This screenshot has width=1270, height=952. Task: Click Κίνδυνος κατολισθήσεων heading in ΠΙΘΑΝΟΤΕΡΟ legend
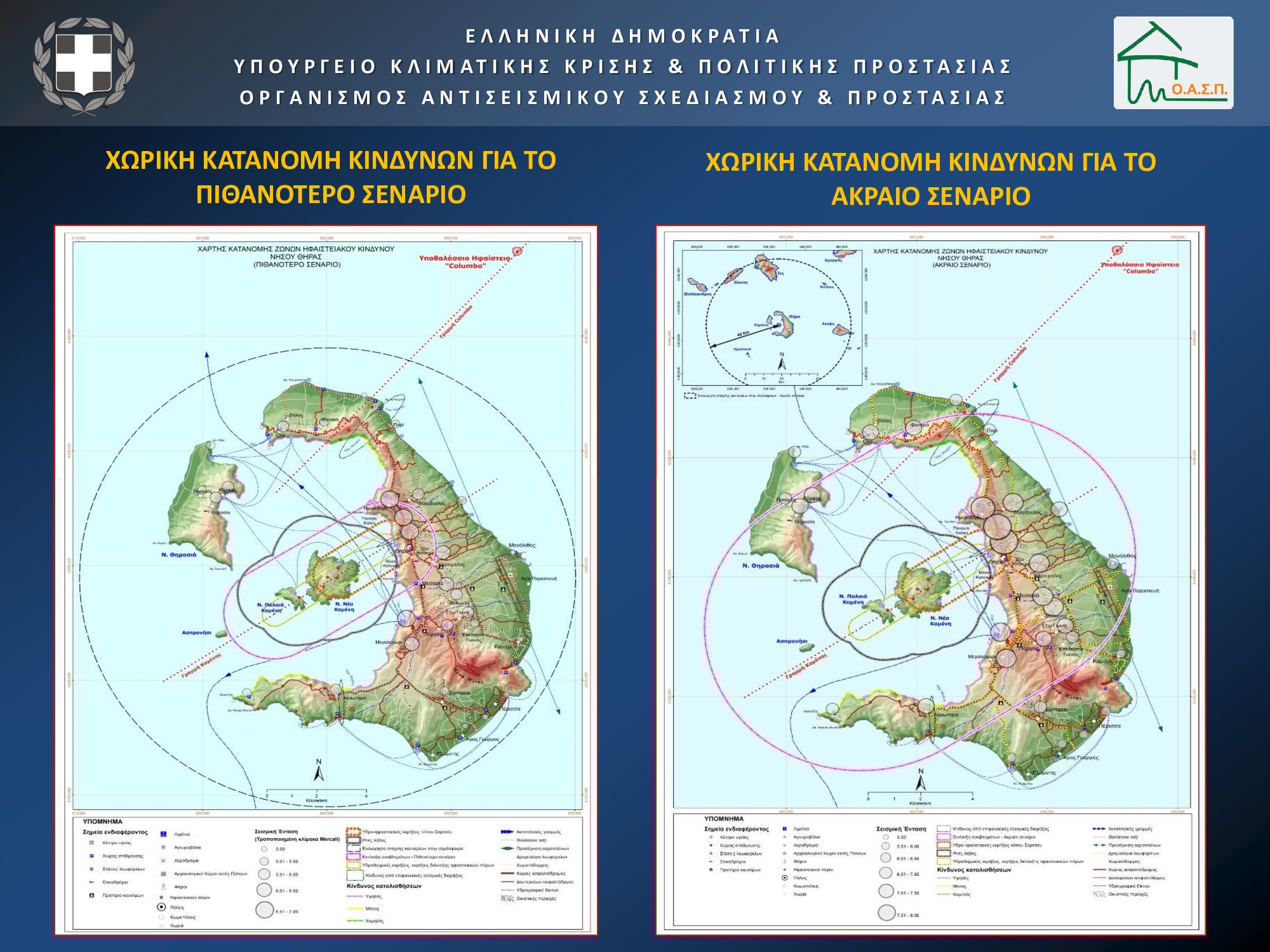[x=384, y=886]
